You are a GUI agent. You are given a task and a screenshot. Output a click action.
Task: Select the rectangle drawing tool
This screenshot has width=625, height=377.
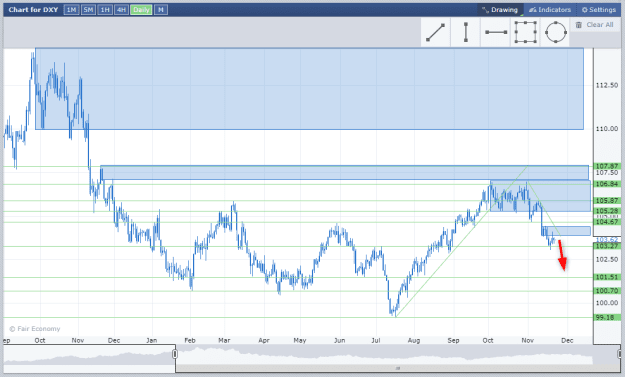tap(525, 32)
